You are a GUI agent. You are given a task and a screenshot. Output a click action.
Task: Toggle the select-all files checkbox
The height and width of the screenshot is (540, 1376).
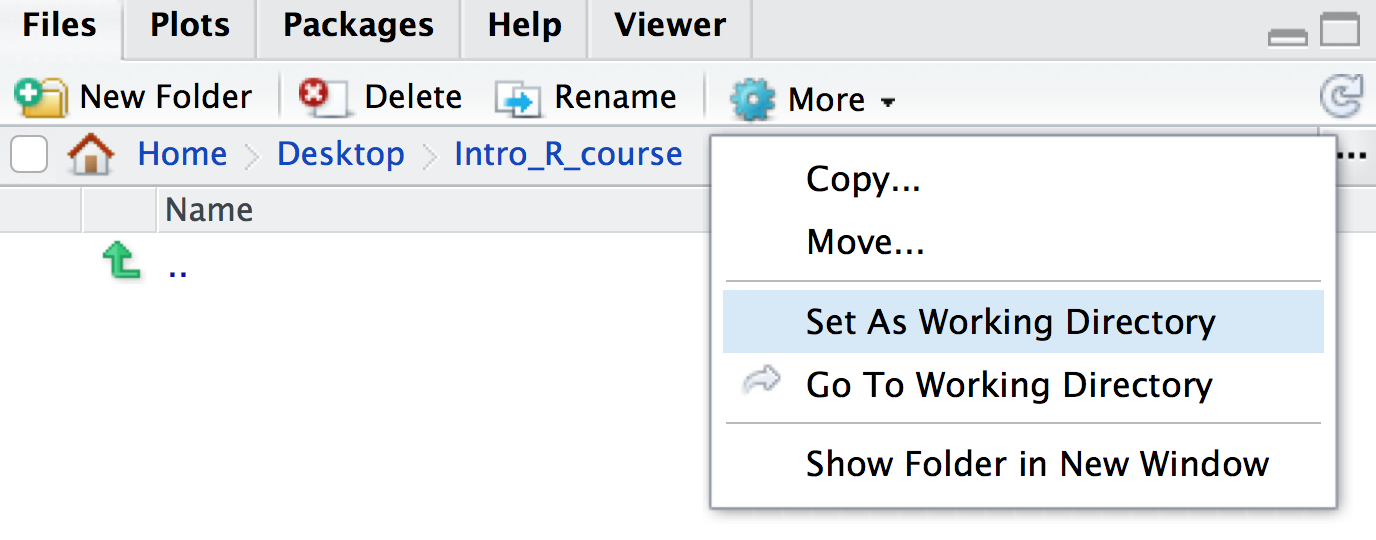(x=29, y=155)
